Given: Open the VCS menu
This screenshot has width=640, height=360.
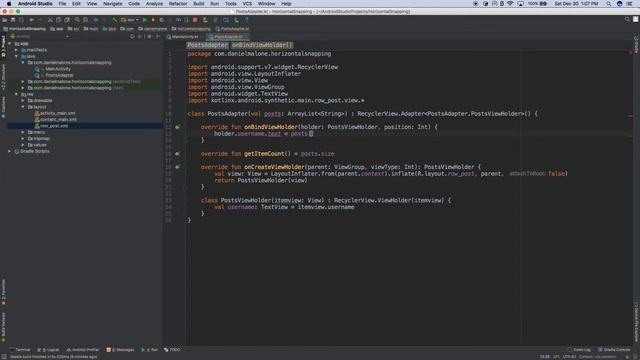Looking at the screenshot, I should (247, 4).
